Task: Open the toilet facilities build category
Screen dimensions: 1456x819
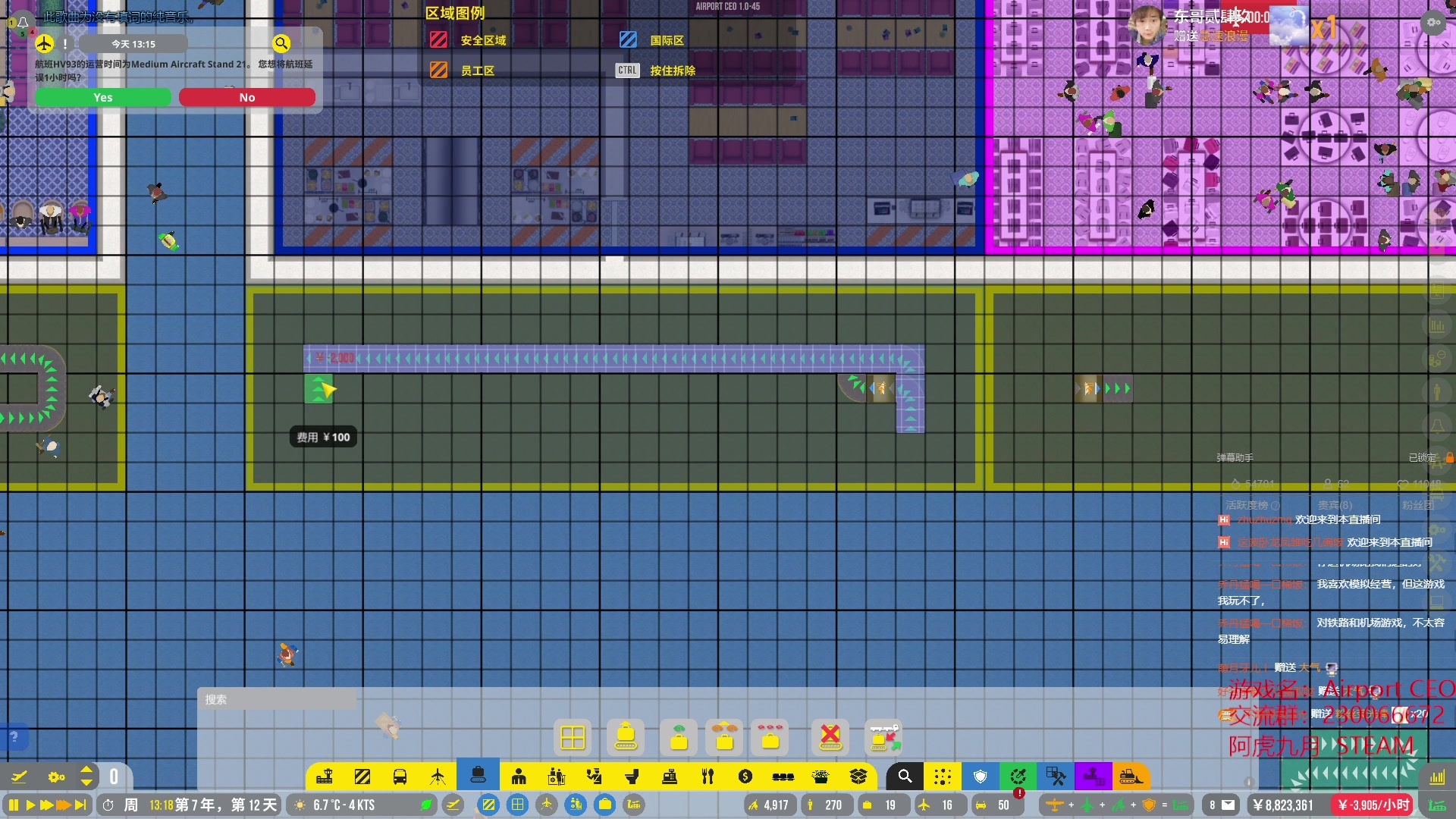Action: click(x=632, y=776)
